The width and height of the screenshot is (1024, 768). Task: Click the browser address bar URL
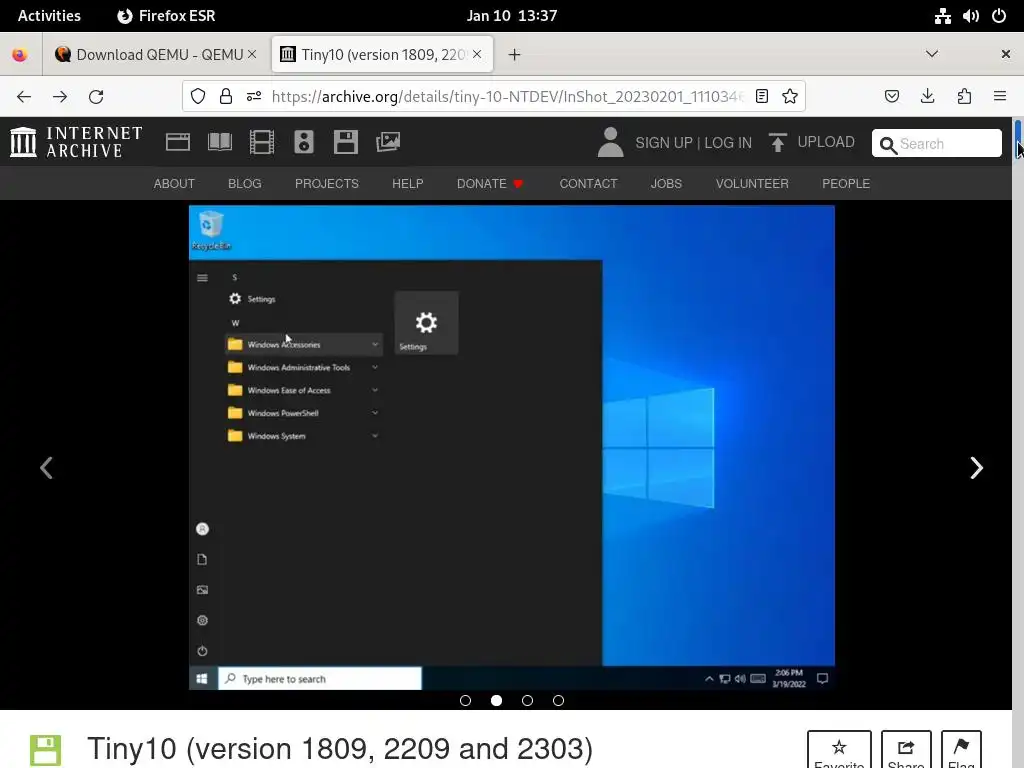point(507,97)
